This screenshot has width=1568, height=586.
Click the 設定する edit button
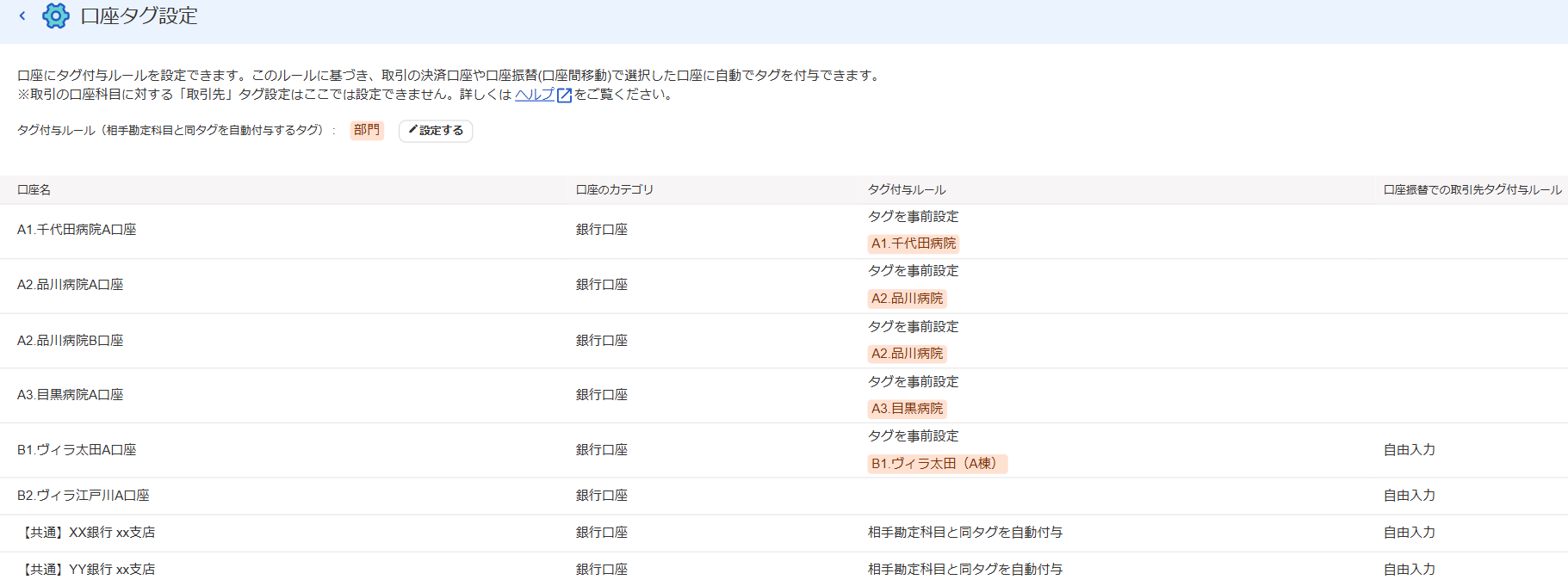click(436, 131)
